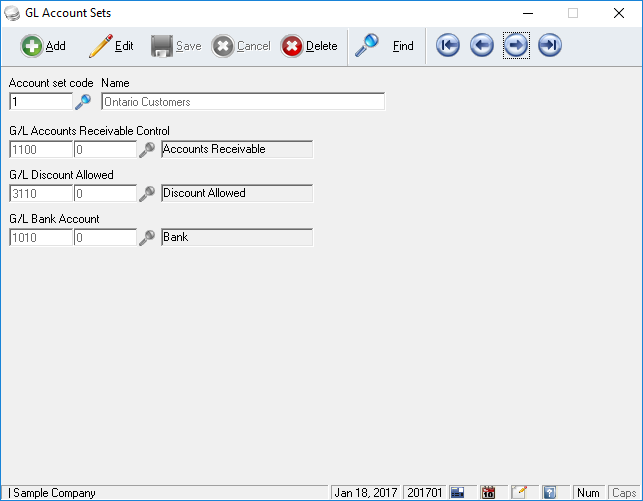Click the help question mark icon
This screenshot has height=501, width=643.
pos(549,492)
